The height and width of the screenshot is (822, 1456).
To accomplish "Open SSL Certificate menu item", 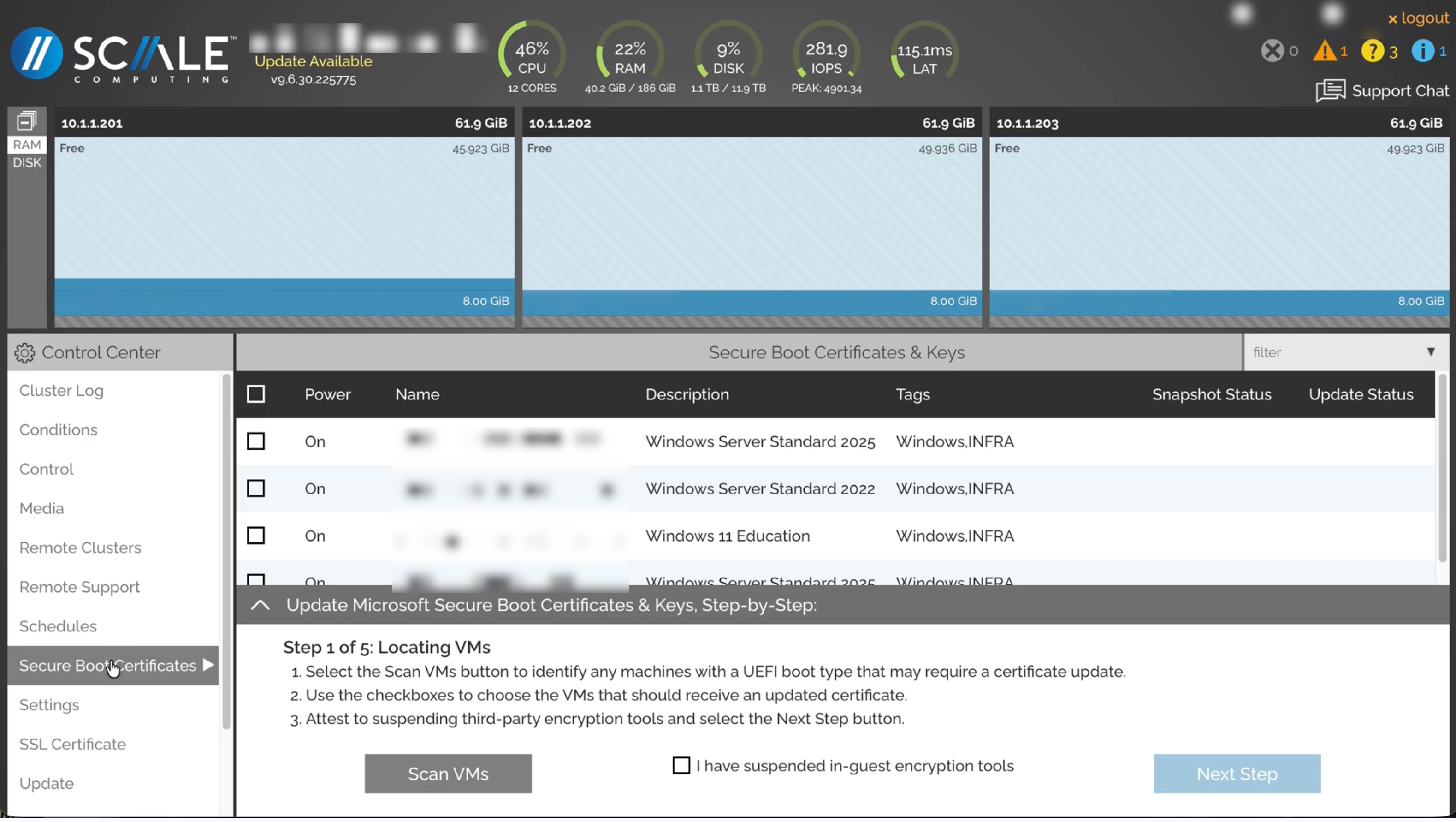I will [x=72, y=744].
